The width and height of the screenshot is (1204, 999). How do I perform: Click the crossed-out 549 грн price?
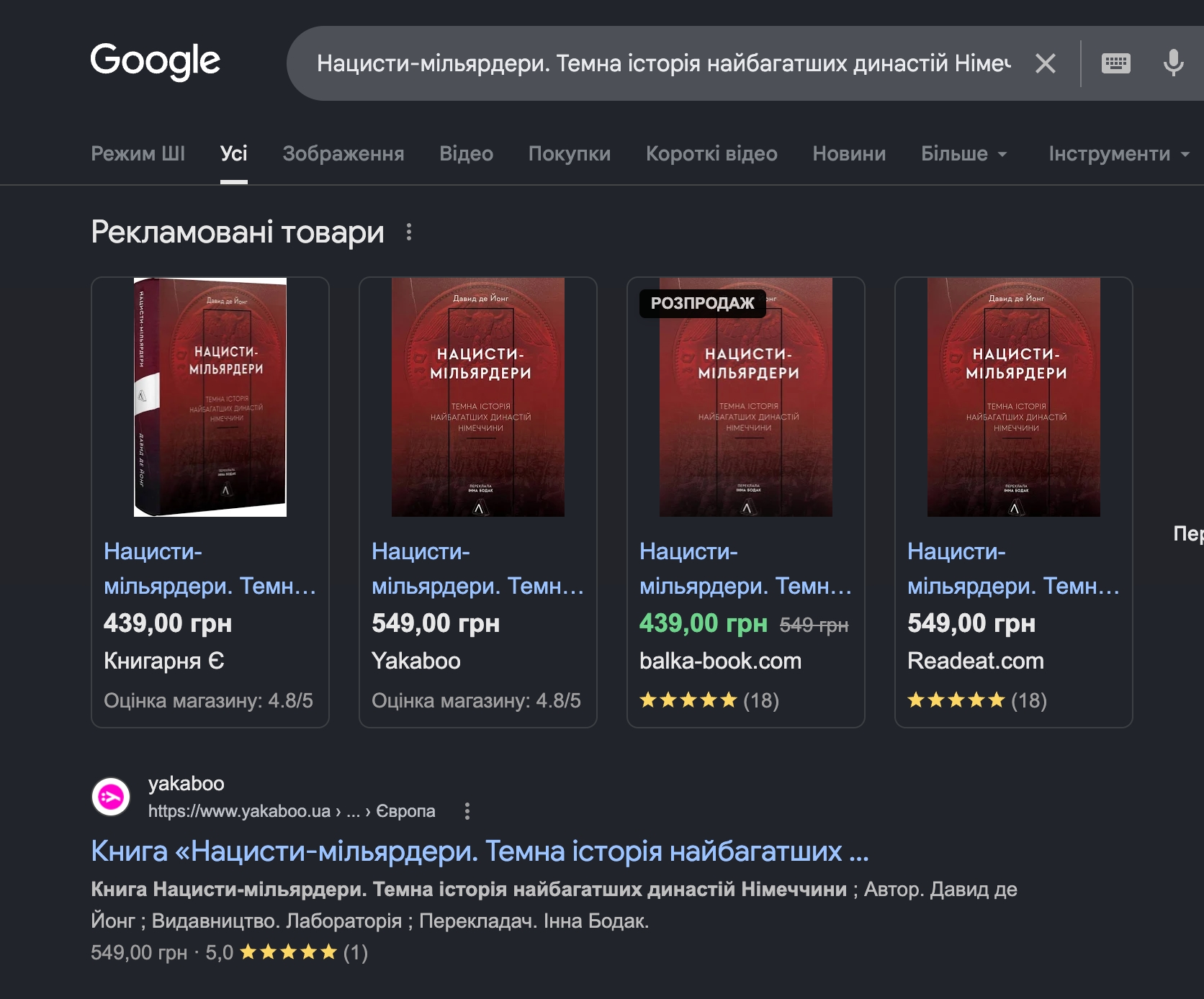coord(814,625)
